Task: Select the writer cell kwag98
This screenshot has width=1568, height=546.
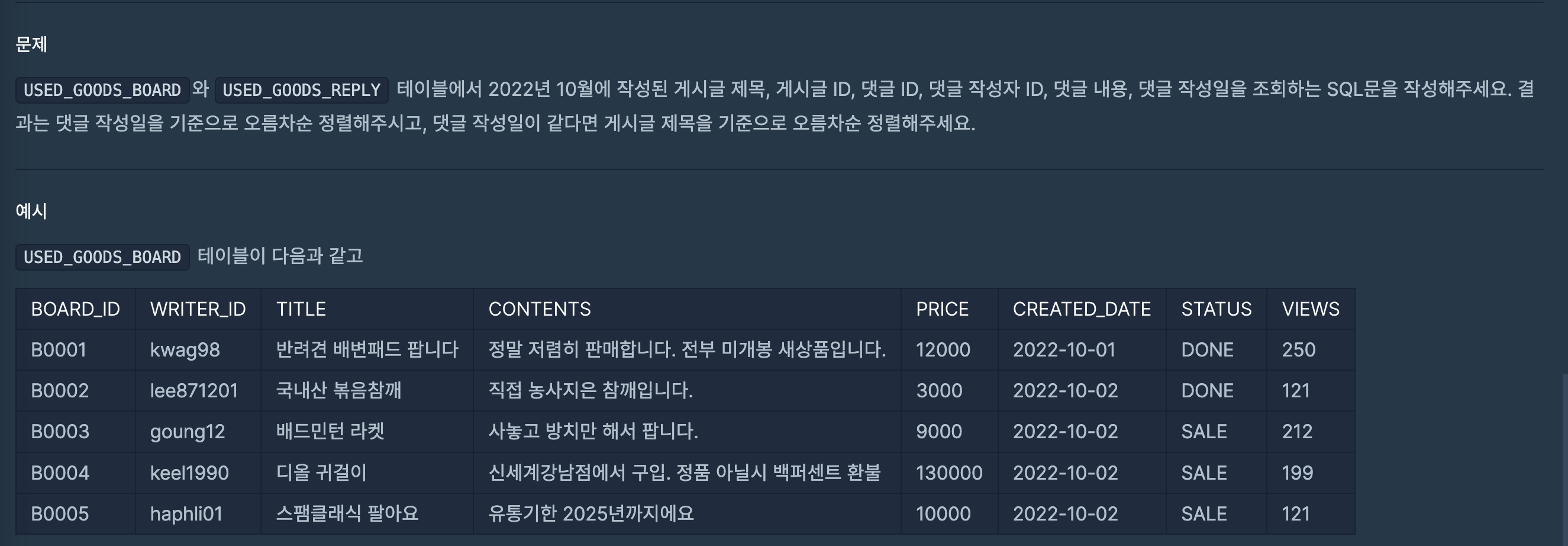Action: click(185, 350)
